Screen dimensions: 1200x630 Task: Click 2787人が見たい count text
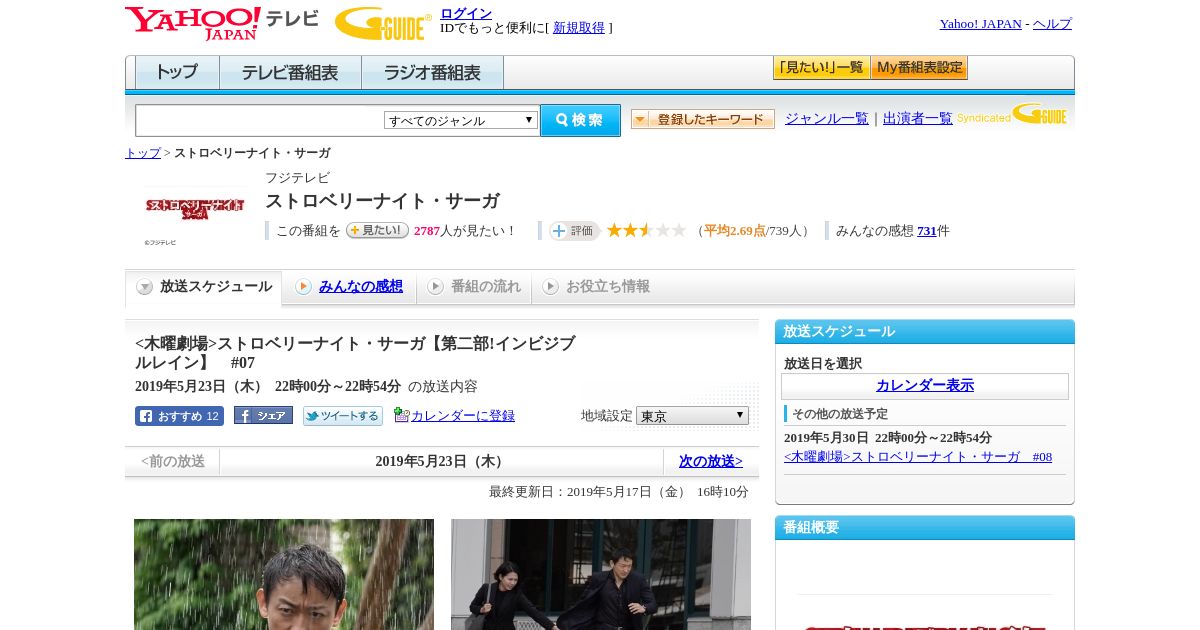pyautogui.click(x=466, y=231)
